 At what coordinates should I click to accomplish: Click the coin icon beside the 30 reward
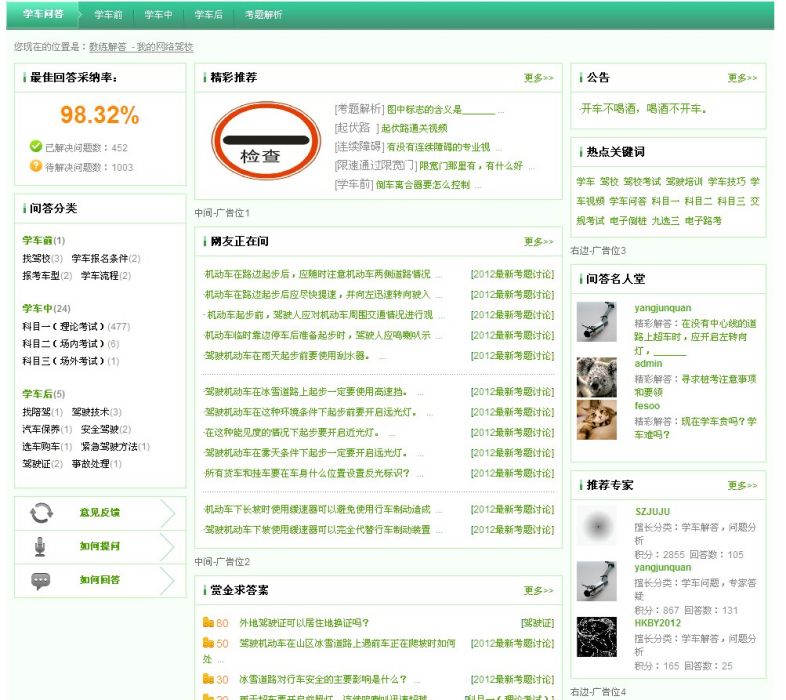coord(208,679)
